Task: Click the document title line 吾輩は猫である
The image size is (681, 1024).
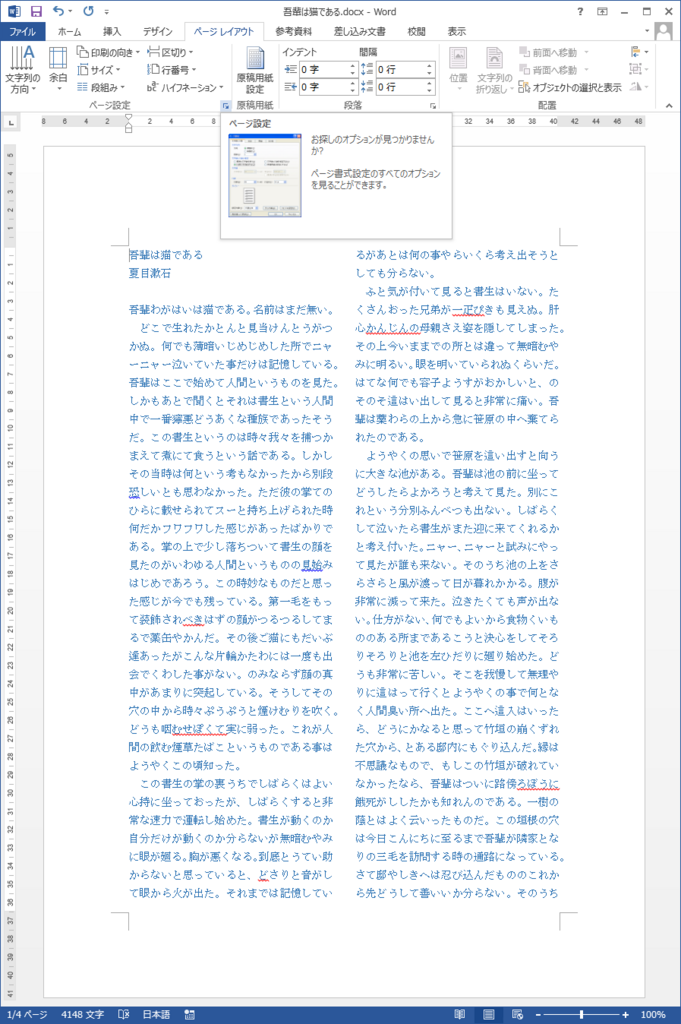Action: pos(166,255)
